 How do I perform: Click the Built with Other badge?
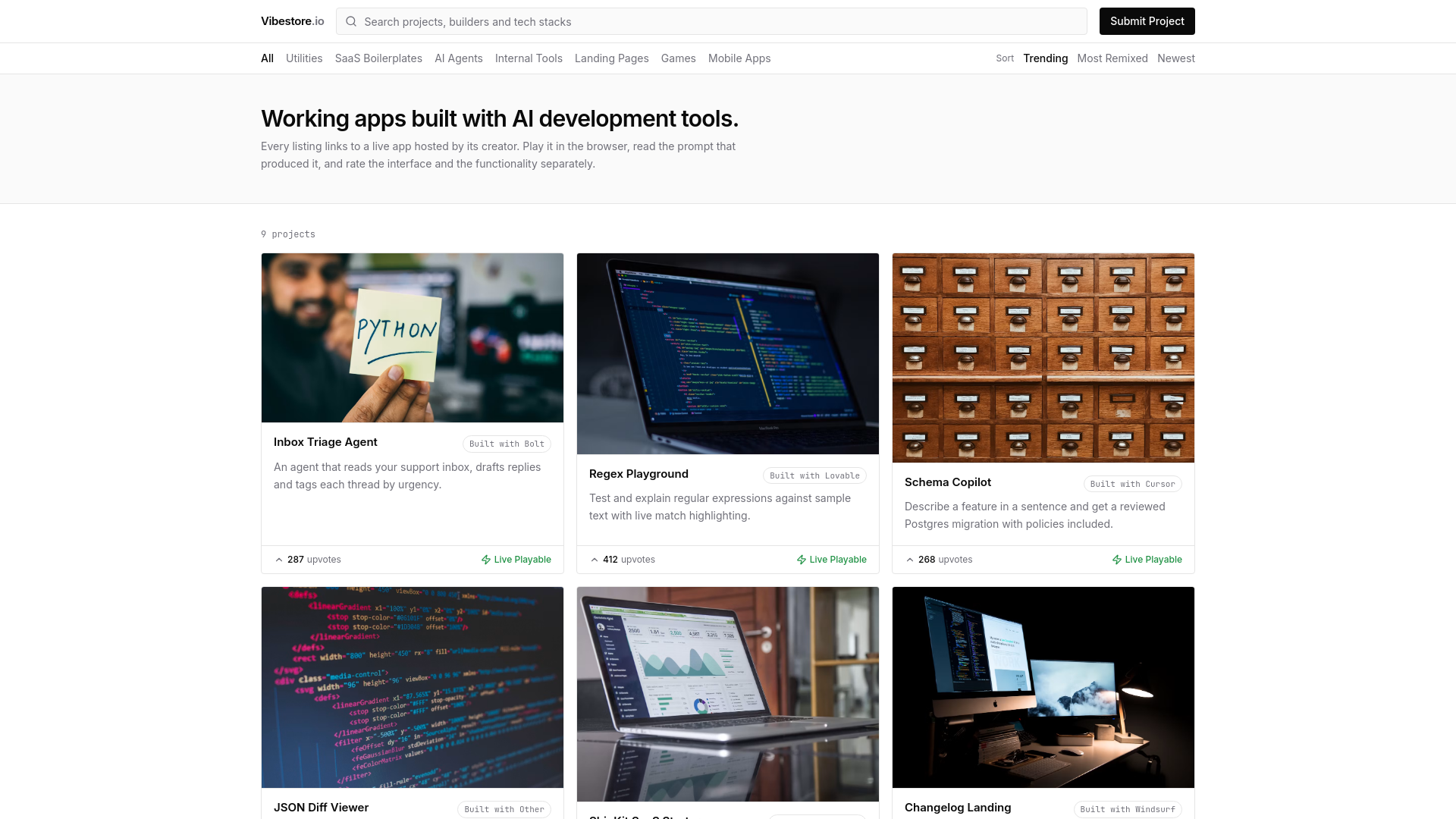[504, 809]
